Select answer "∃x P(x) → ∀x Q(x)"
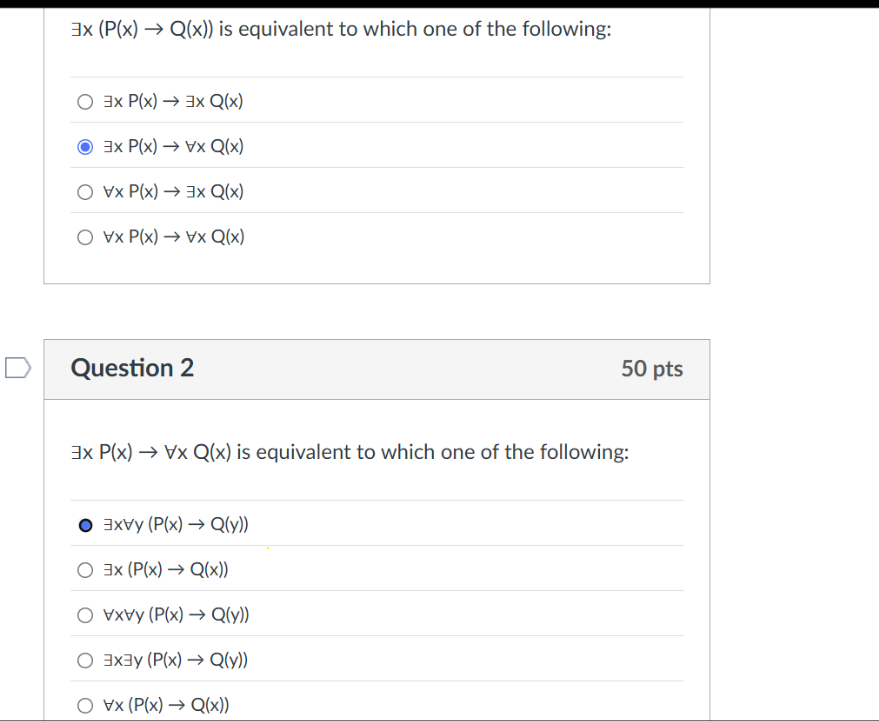The width and height of the screenshot is (879, 721). pyautogui.click(x=85, y=146)
